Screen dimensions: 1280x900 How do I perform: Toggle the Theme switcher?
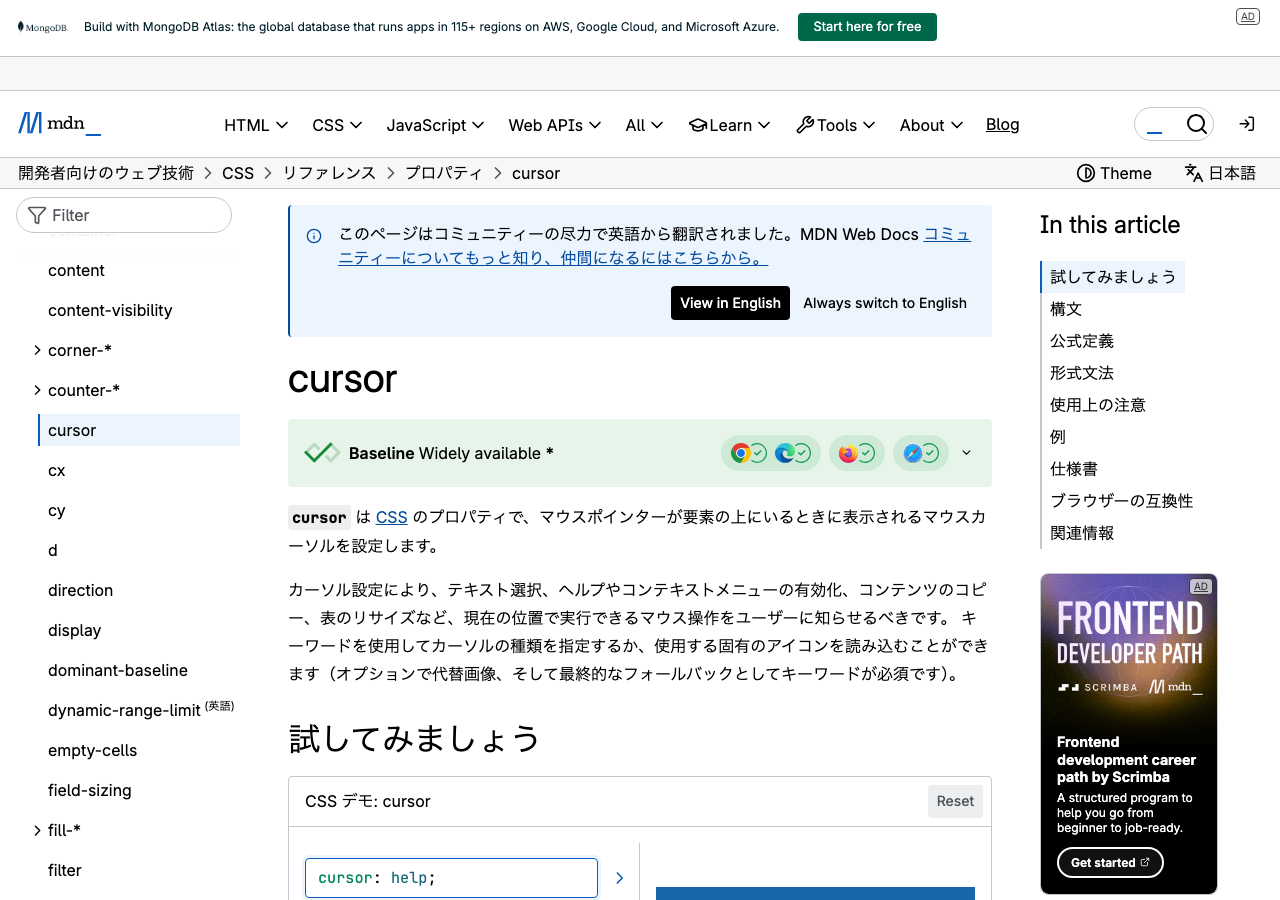(x=1114, y=173)
